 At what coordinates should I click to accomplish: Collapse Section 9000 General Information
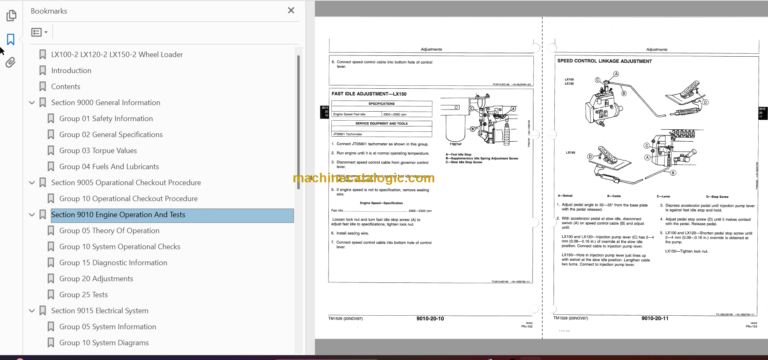tap(32, 103)
